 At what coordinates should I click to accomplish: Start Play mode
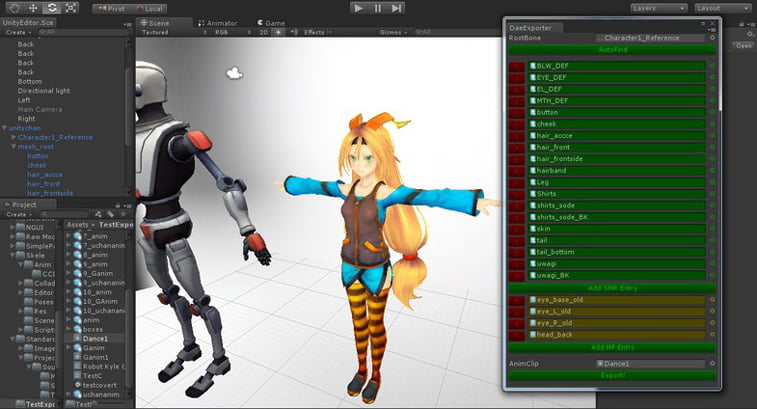(x=358, y=8)
